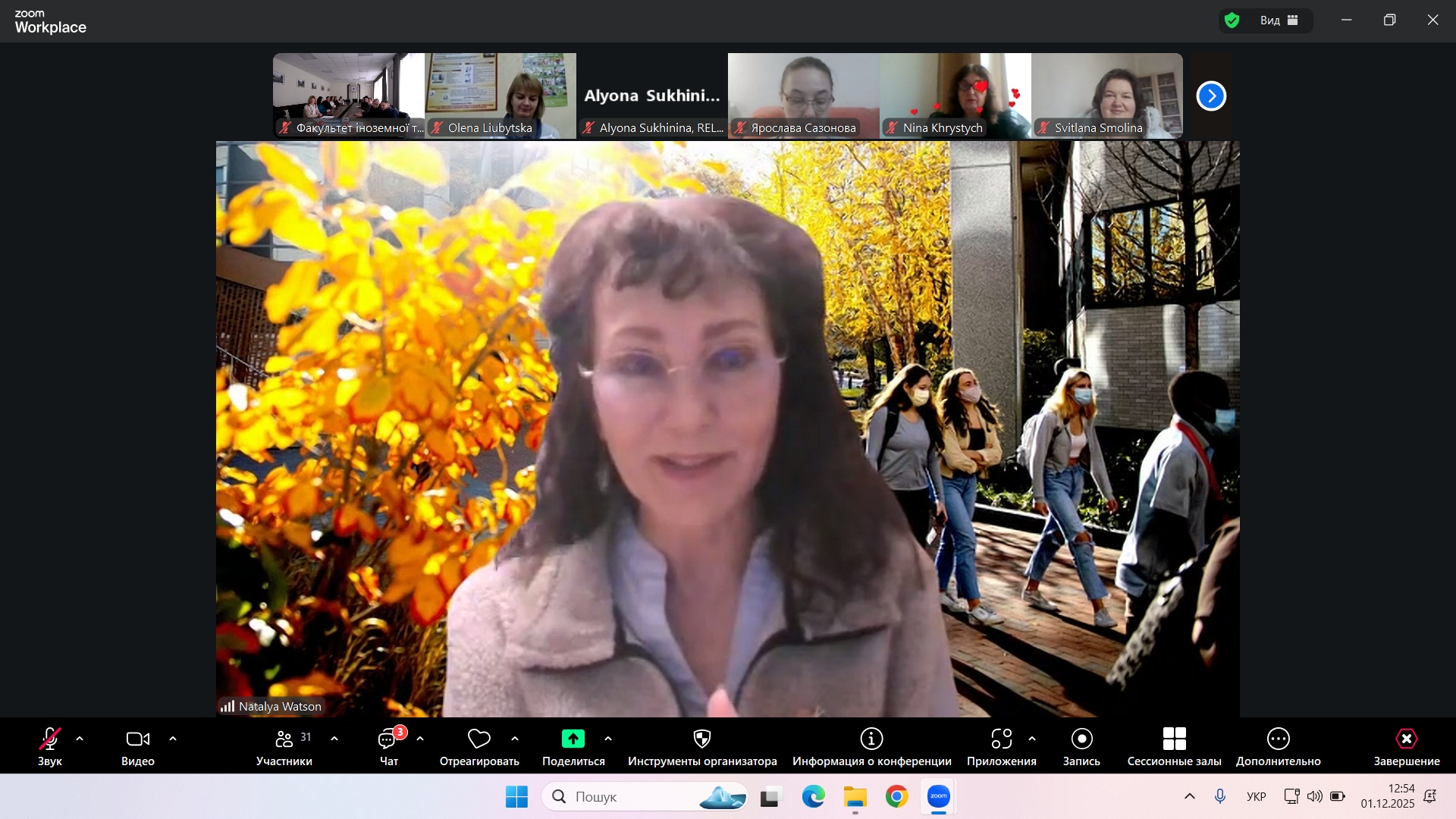Open Сессионные залы breakout rooms
1456x819 pixels.
1174,739
